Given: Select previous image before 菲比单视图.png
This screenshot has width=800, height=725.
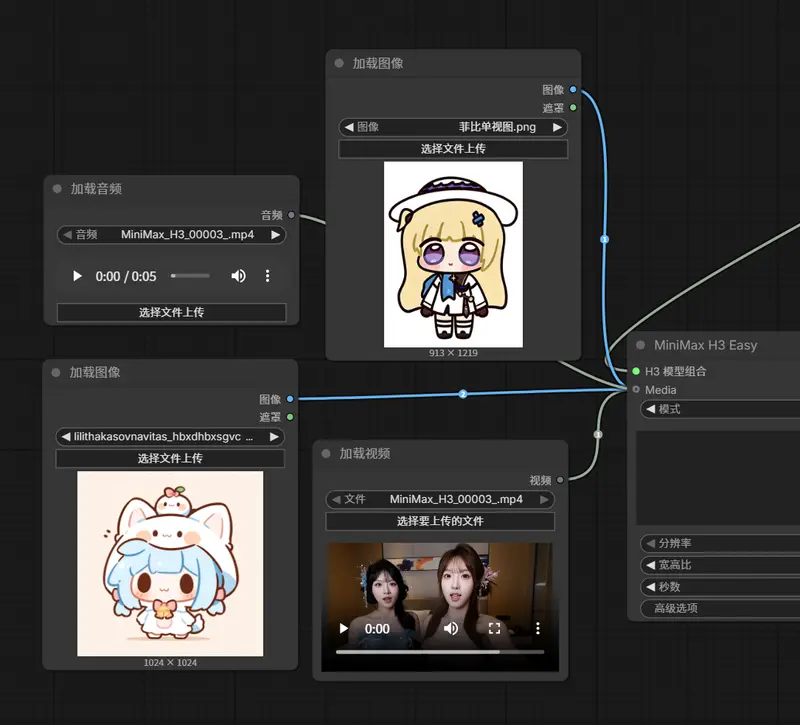Looking at the screenshot, I should [349, 127].
